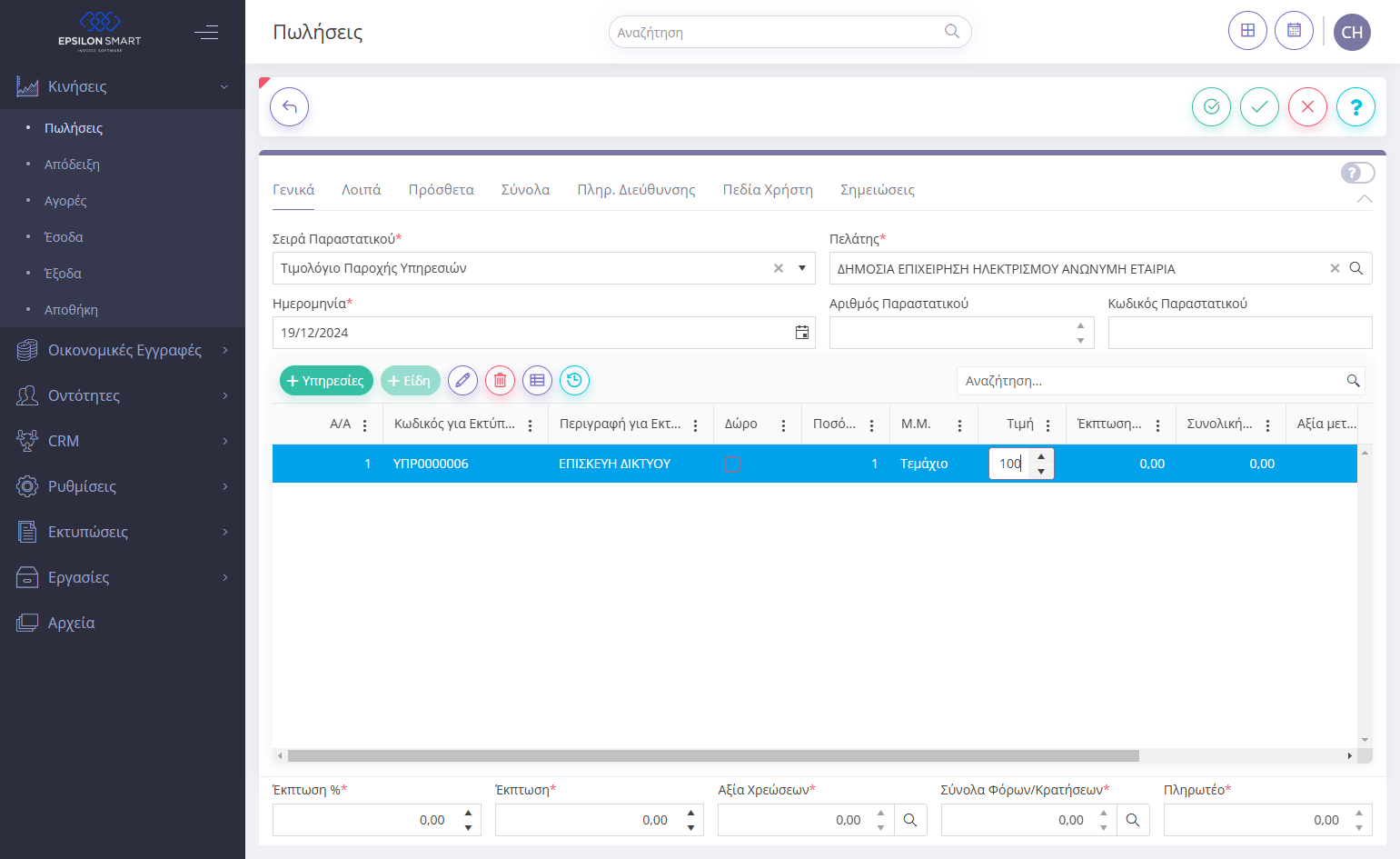This screenshot has height=859, width=1400.
Task: Open help with the question mark icon
Action: tap(1355, 107)
